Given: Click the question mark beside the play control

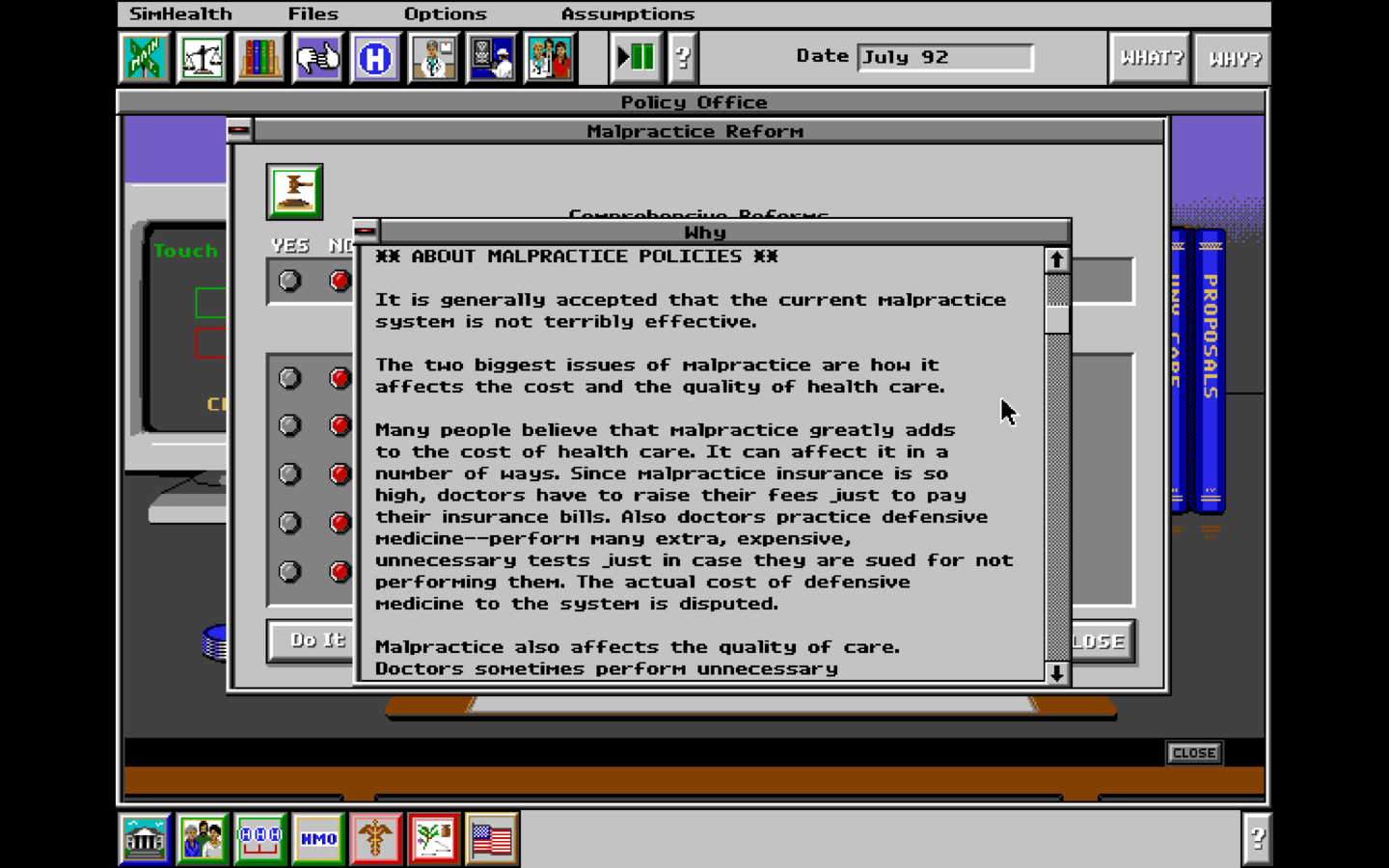Looking at the screenshot, I should pos(682,58).
